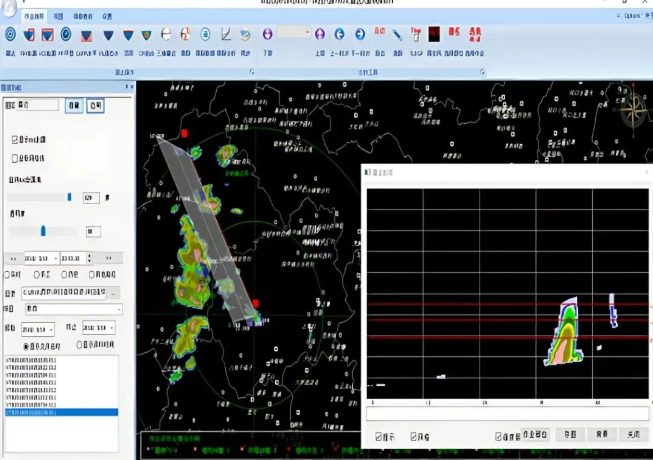Click the blue shield with red top edge icon
Image resolution: width=653 pixels, height=460 pixels.
pyautogui.click(x=128, y=35)
